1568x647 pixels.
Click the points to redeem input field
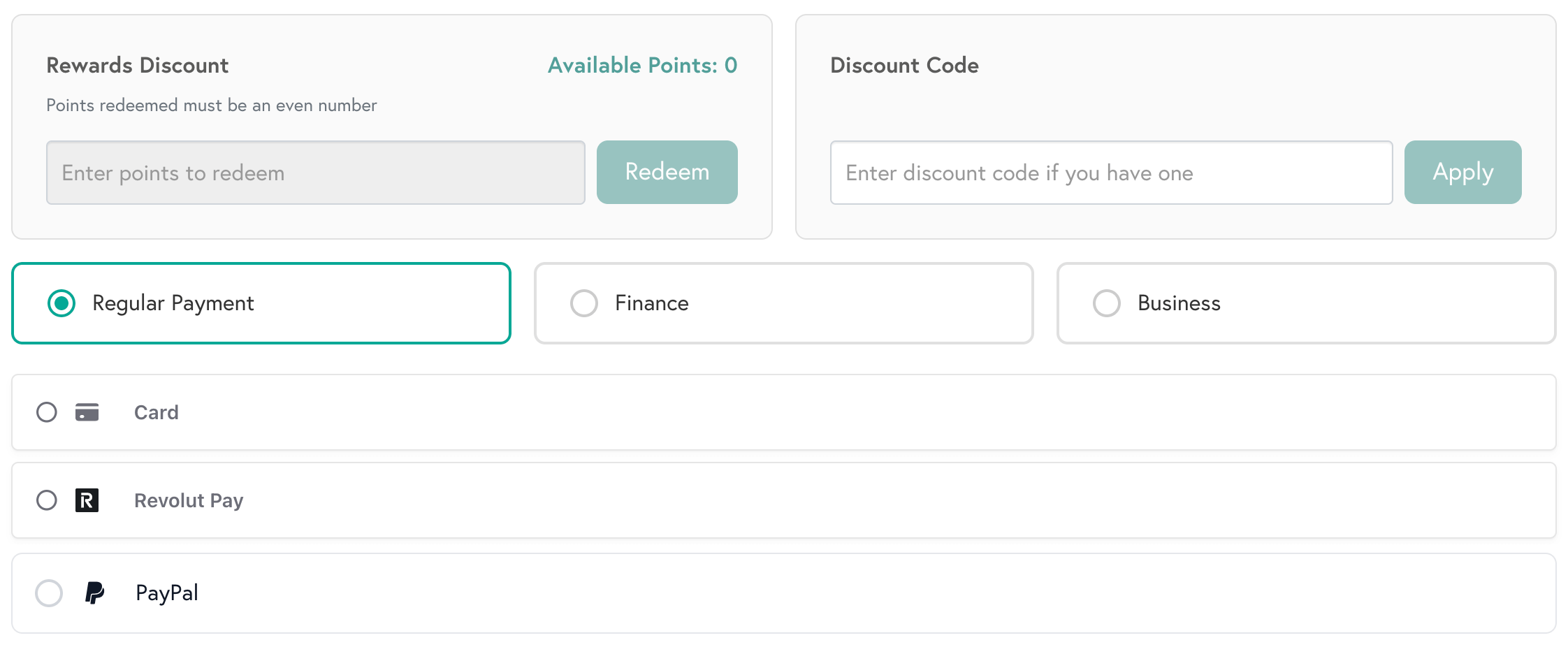point(315,172)
